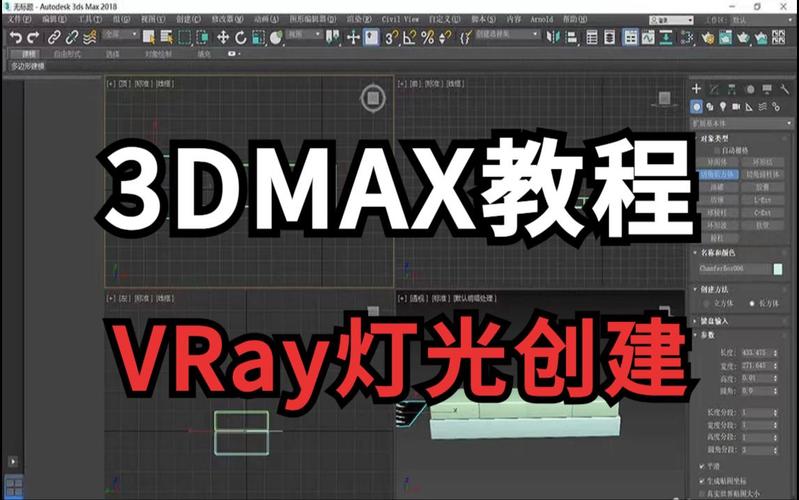The height and width of the screenshot is (500, 799).
Task: Open the 编辑(E) menu
Action: (54, 19)
